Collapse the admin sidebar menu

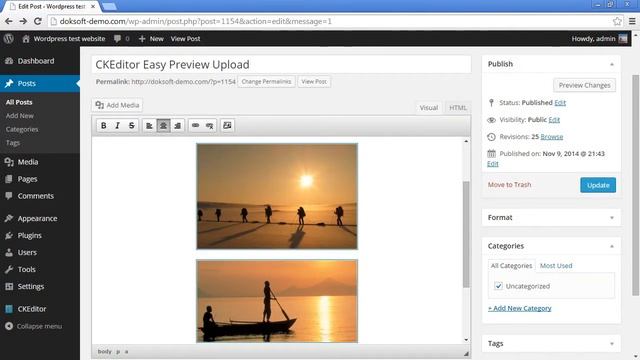coord(33,326)
